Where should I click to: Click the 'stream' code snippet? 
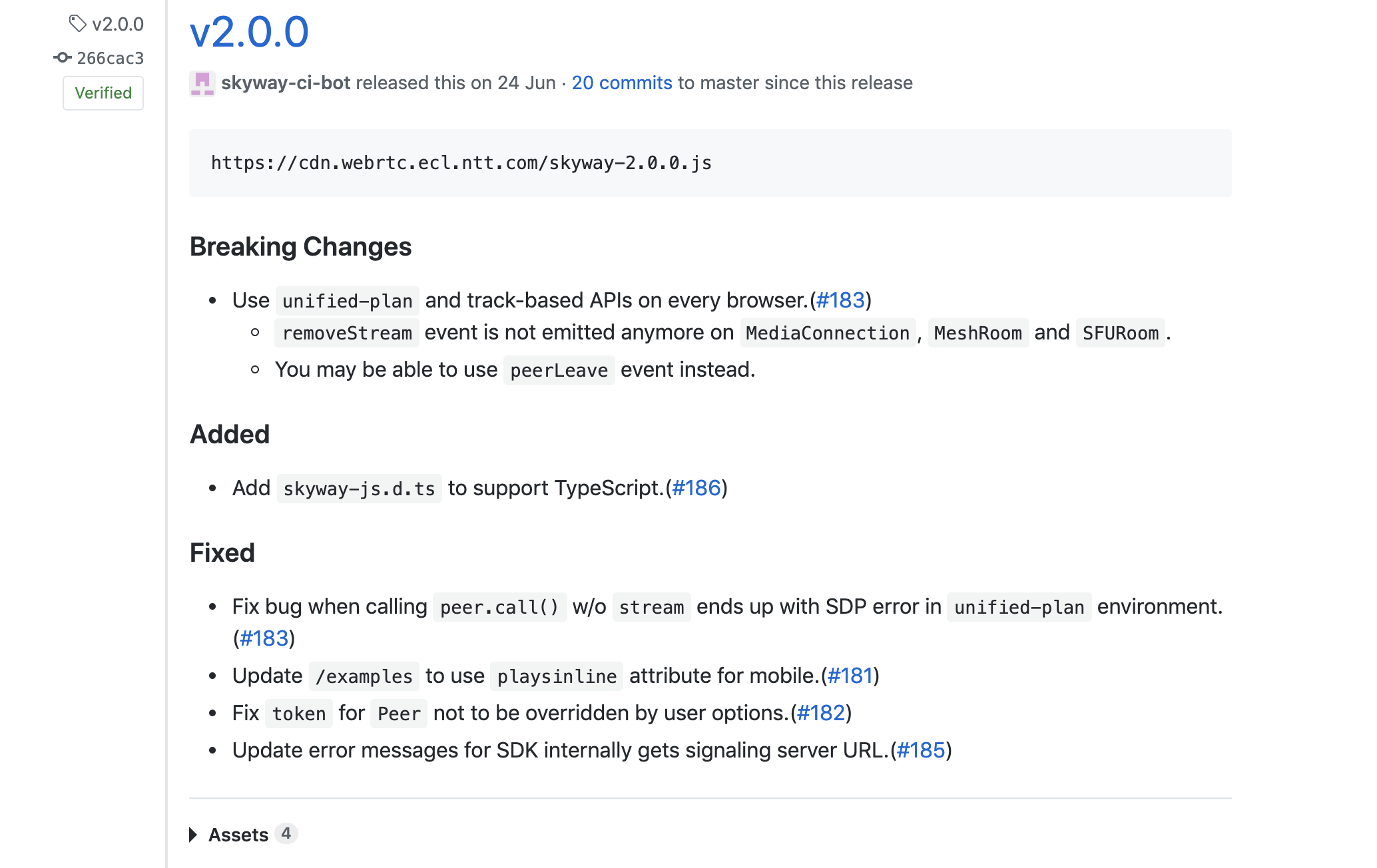click(x=652, y=607)
